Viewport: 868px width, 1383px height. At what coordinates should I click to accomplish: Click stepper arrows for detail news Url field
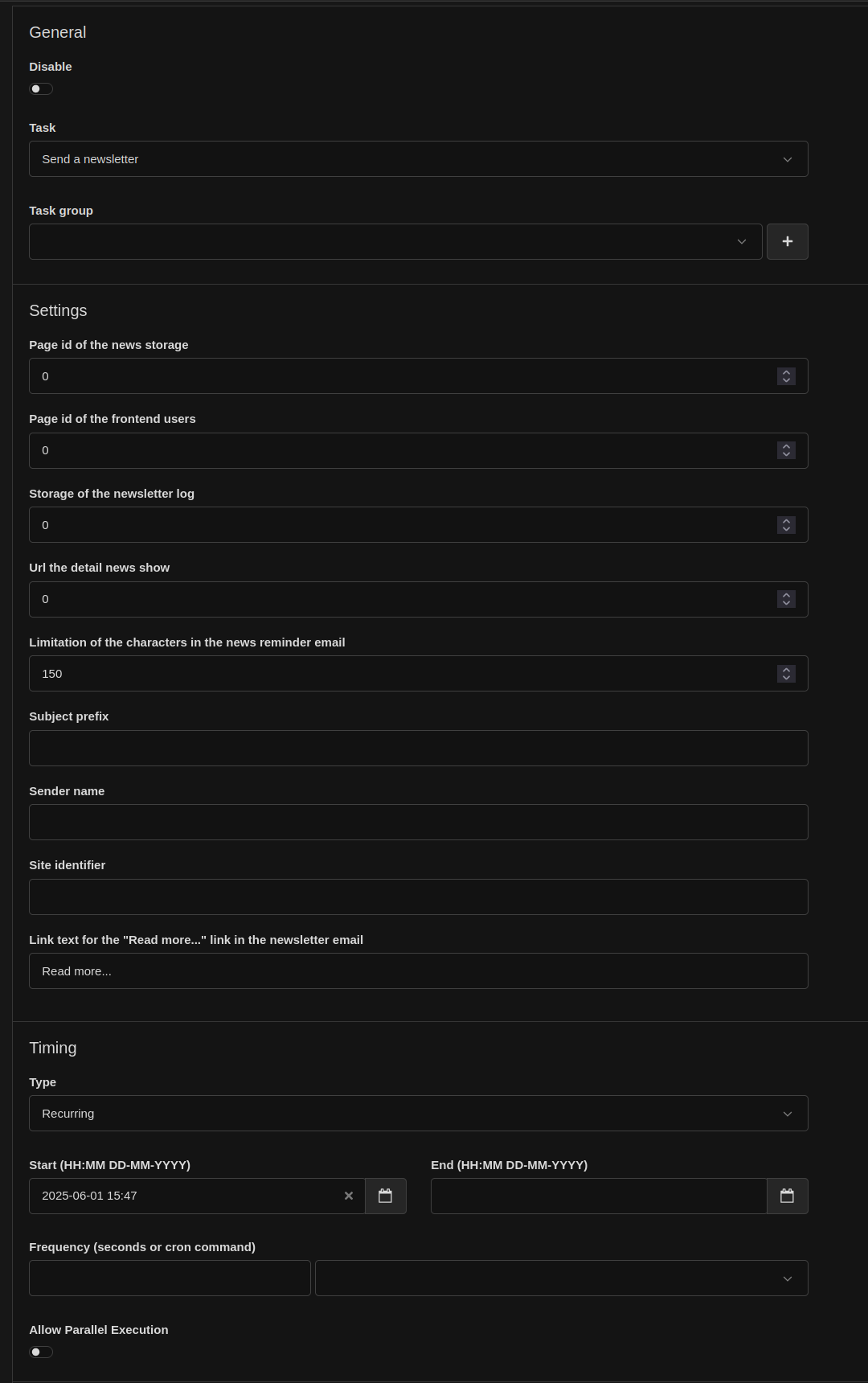pos(786,599)
